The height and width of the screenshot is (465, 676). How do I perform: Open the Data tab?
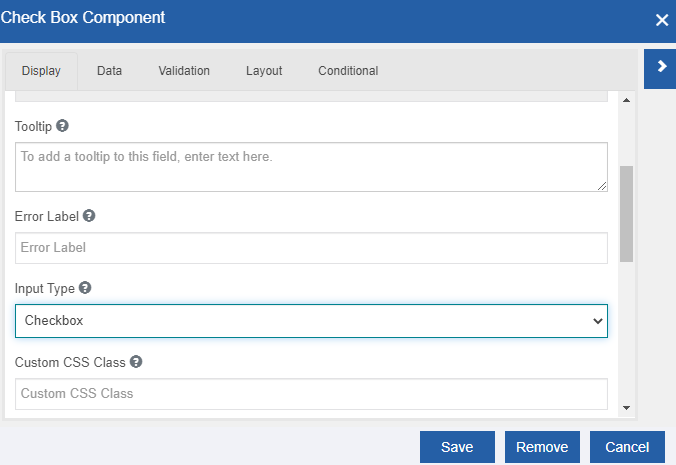tap(110, 71)
